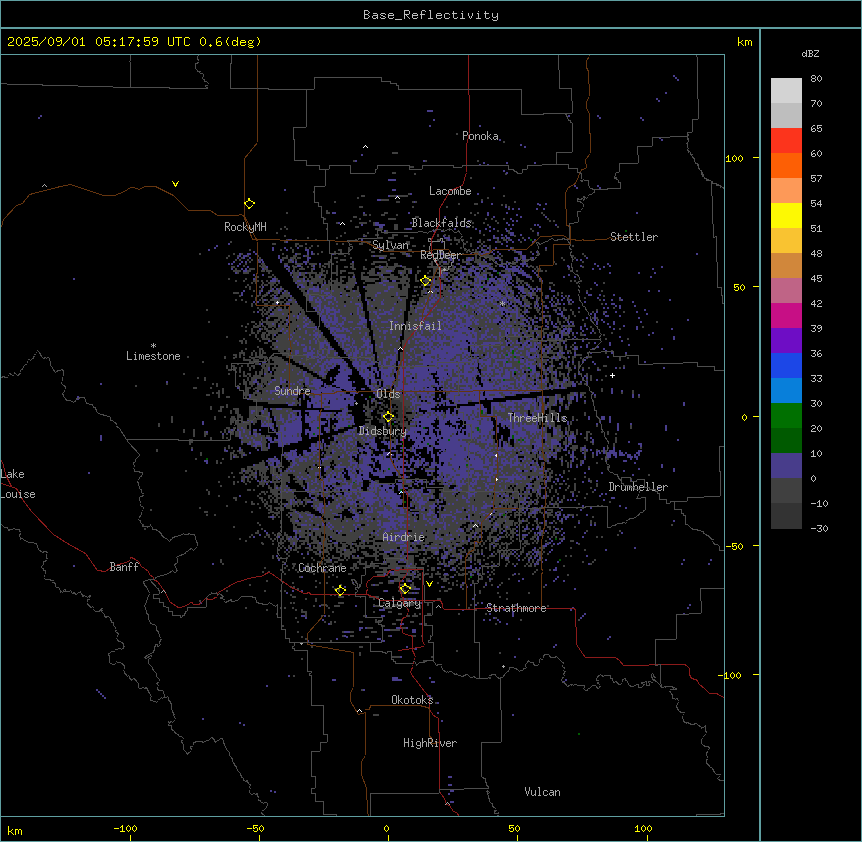Select the RockyMH map label

tap(245, 227)
